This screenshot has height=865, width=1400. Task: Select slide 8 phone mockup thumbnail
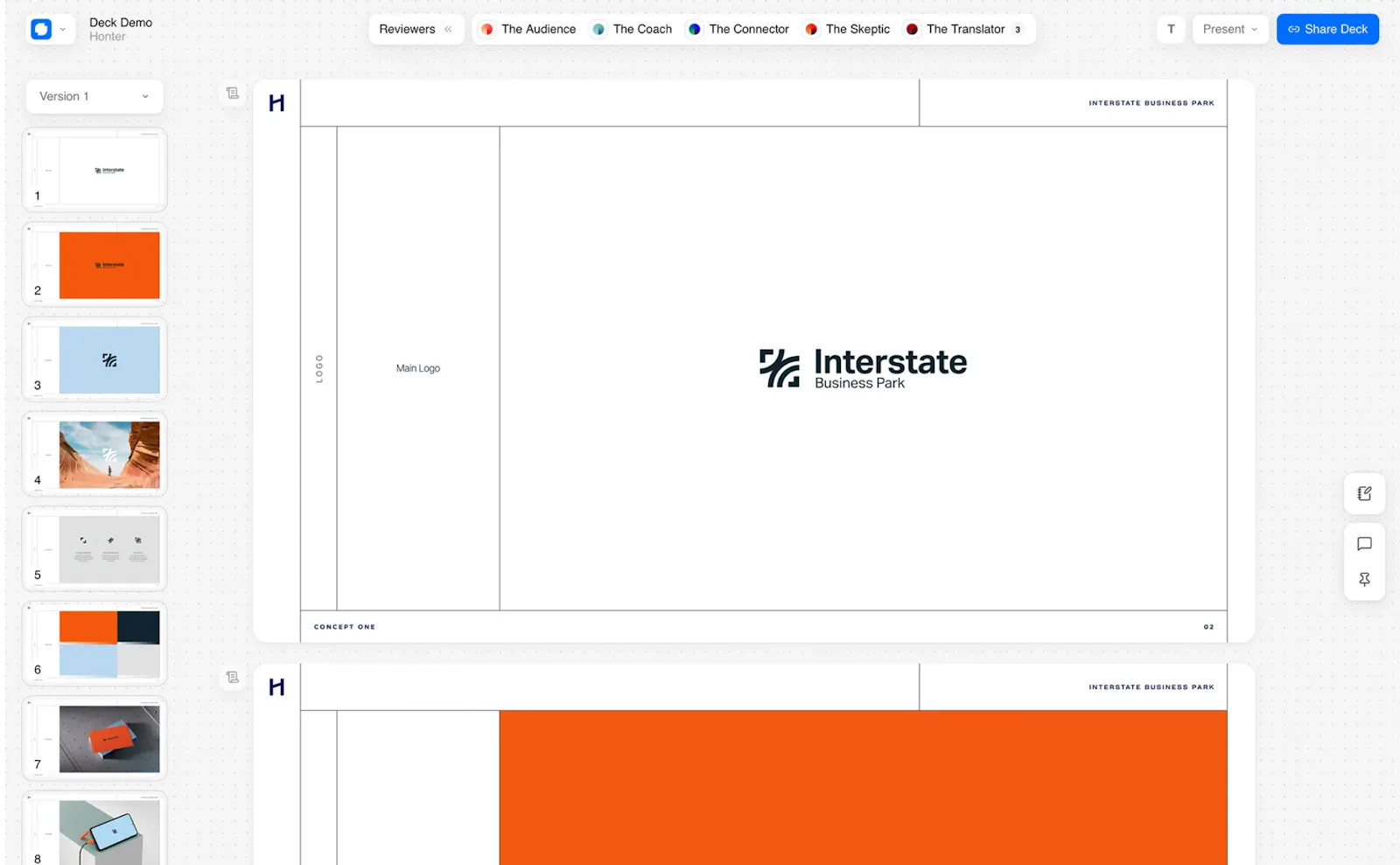coord(94,829)
